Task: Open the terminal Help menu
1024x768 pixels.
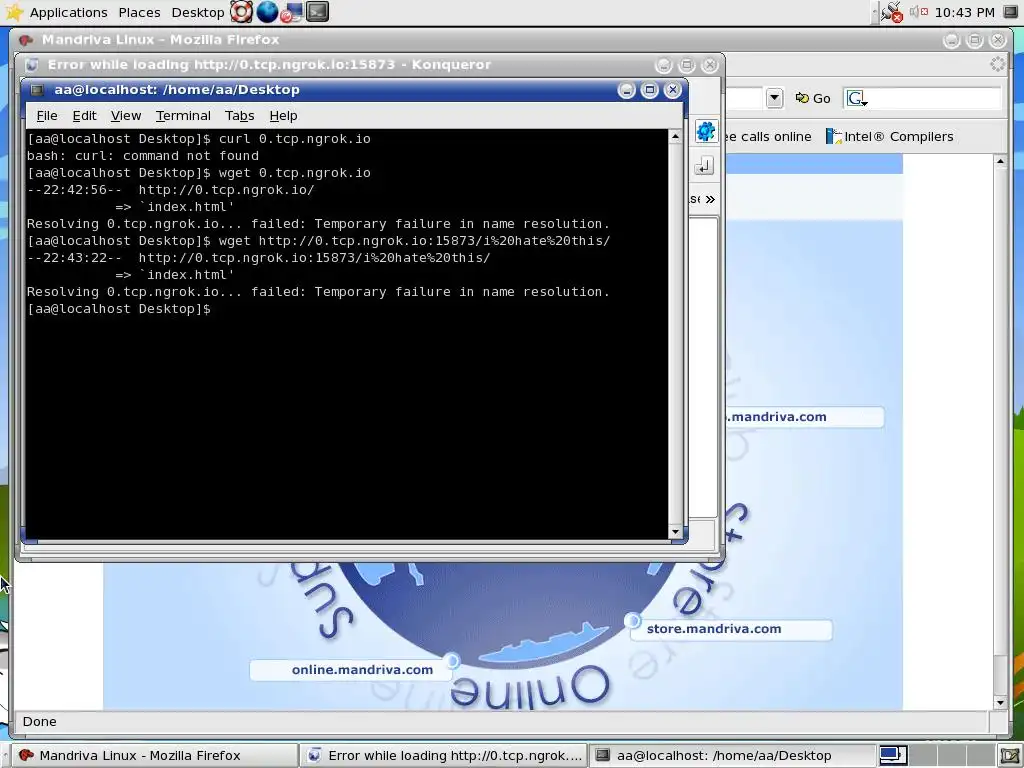Action: pos(283,116)
